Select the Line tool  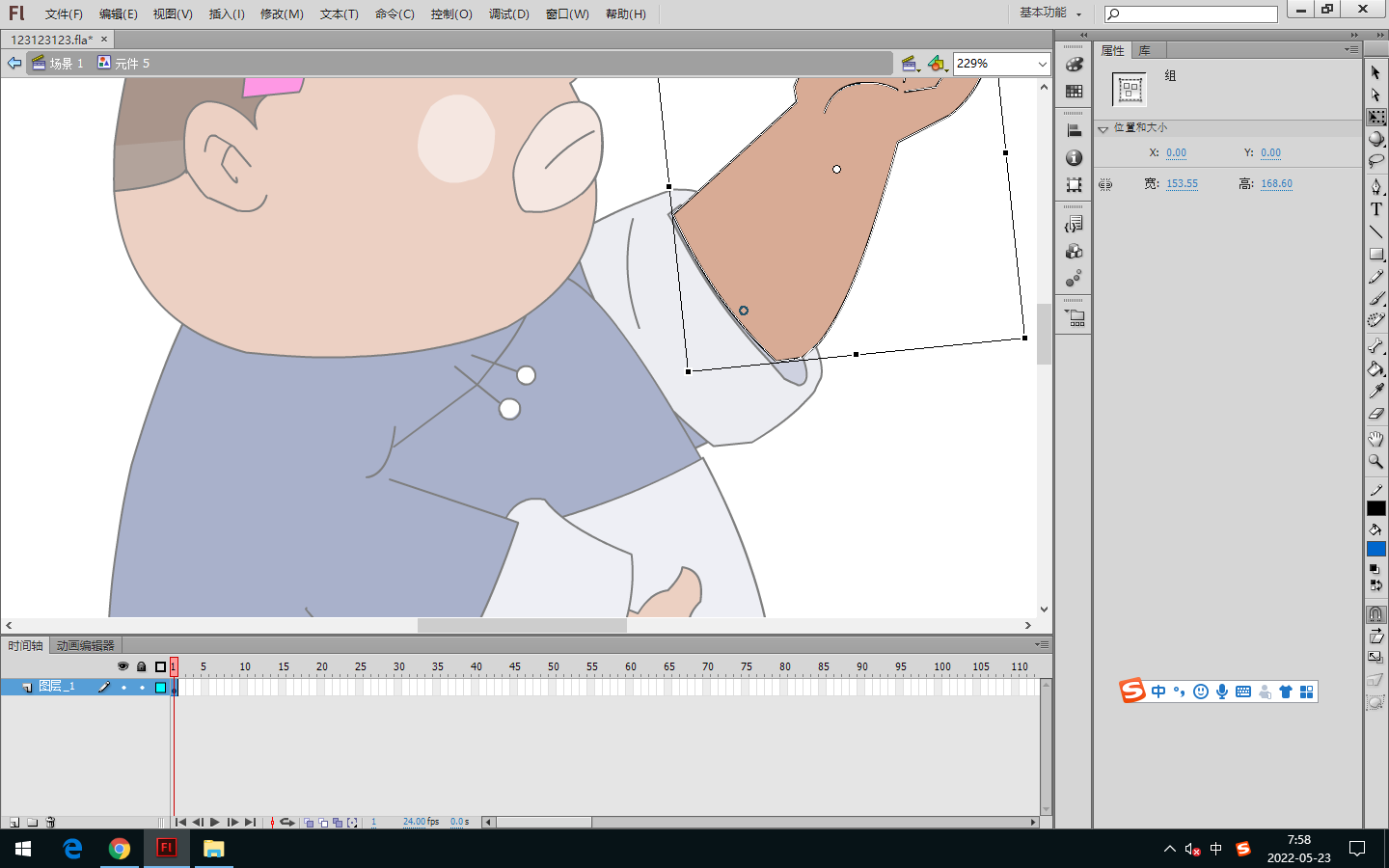pyautogui.click(x=1376, y=231)
